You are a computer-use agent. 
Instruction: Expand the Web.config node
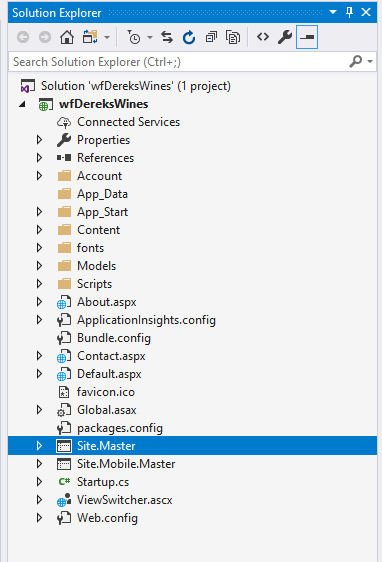click(39, 518)
